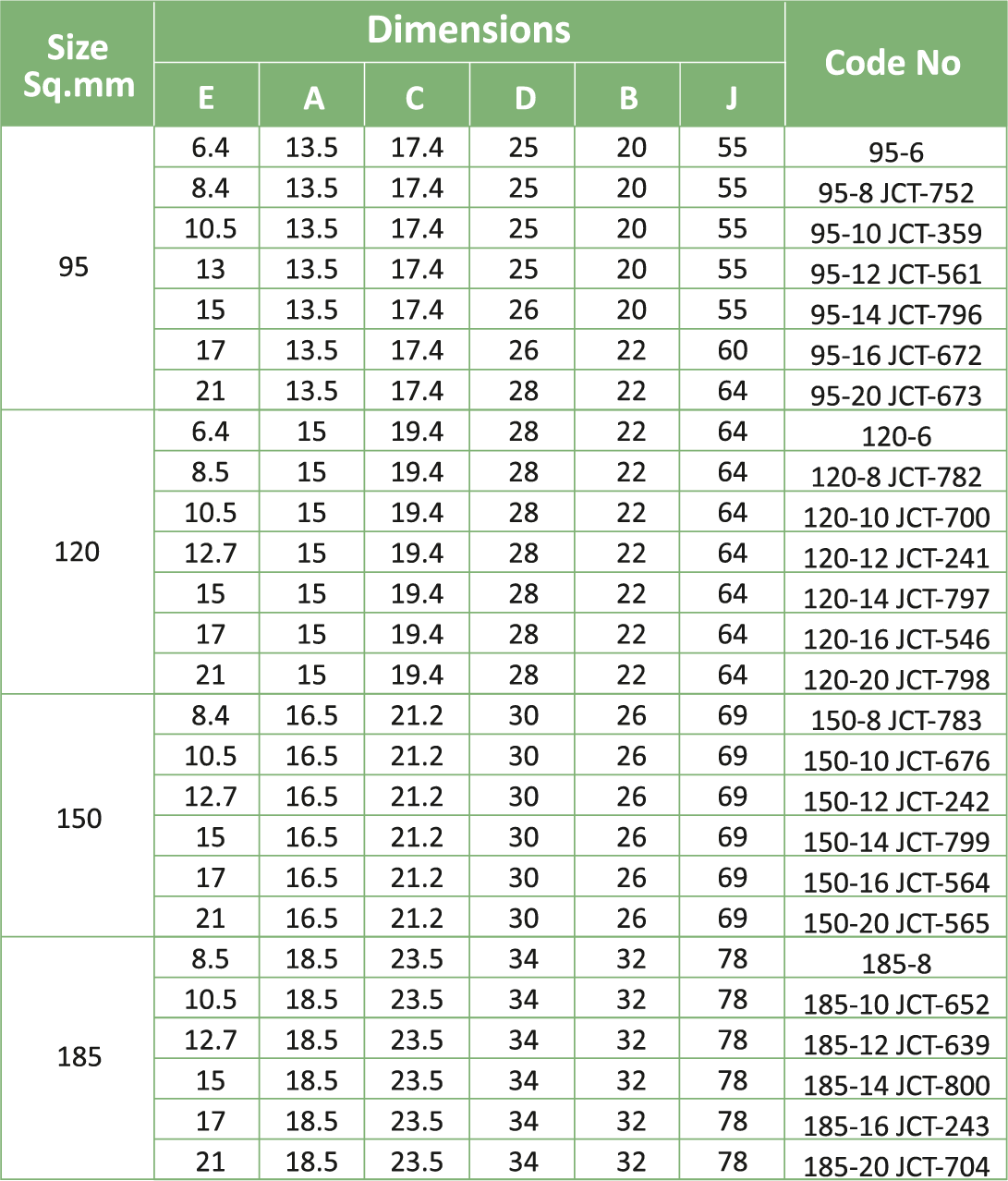Select the B dimension column header

pyautogui.click(x=628, y=97)
